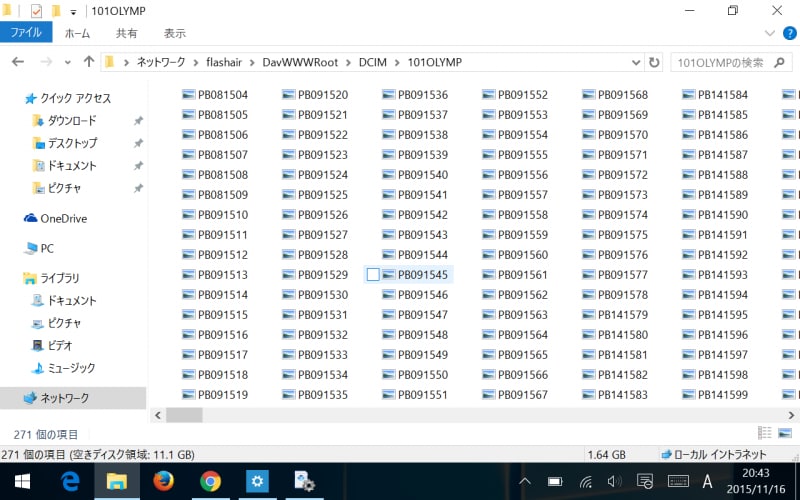Switch to large thumbnails view icon
The width and height of the screenshot is (800, 500).
click(784, 434)
